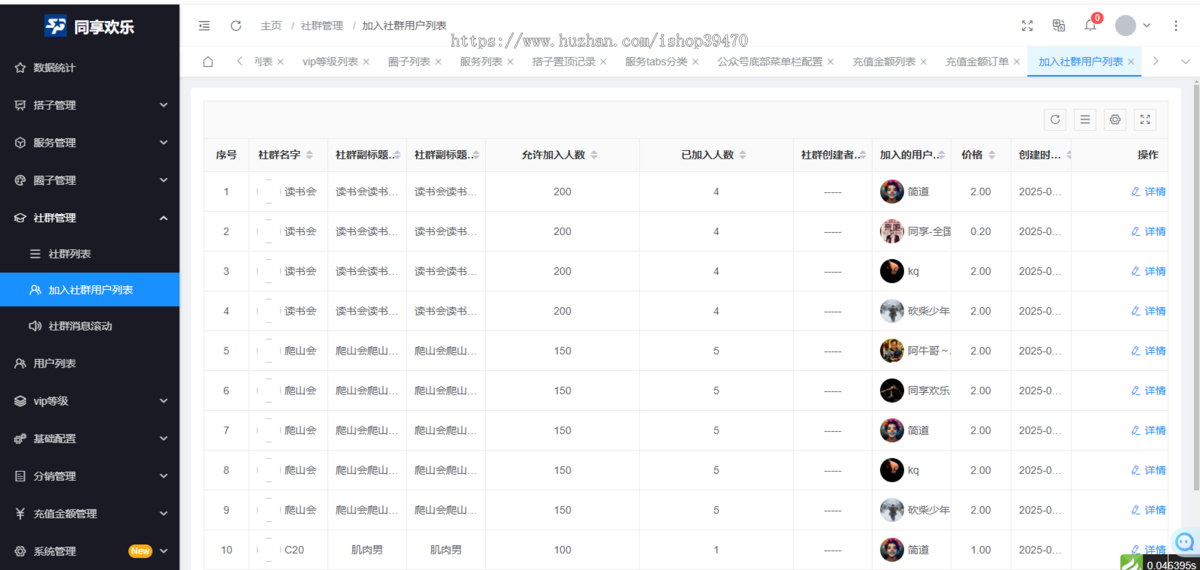Click the tabs left-arrow navigation
1200x570 pixels.
(x=240, y=61)
